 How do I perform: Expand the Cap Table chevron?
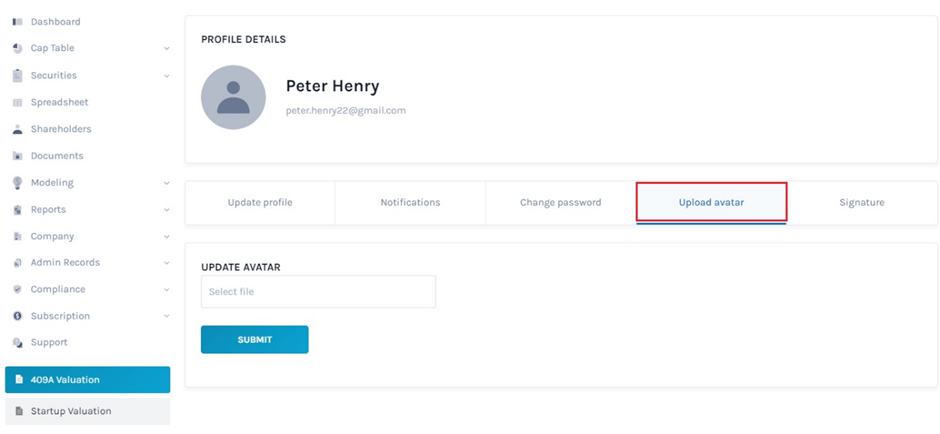click(x=167, y=49)
